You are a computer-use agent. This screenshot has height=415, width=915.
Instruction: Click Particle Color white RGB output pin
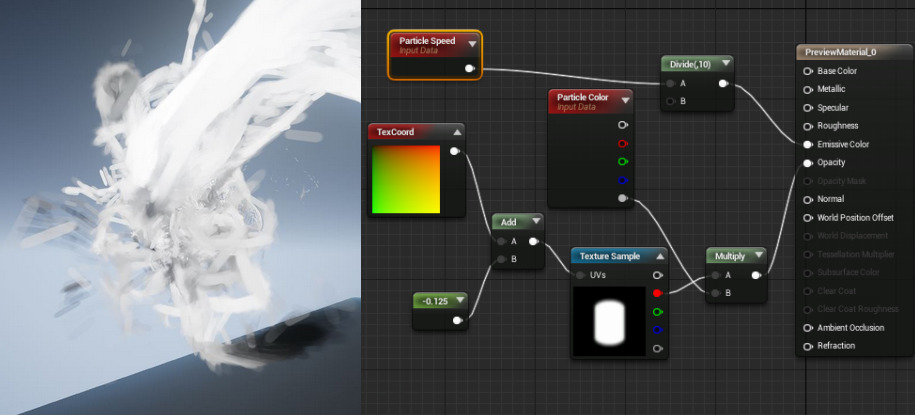pyautogui.click(x=623, y=125)
